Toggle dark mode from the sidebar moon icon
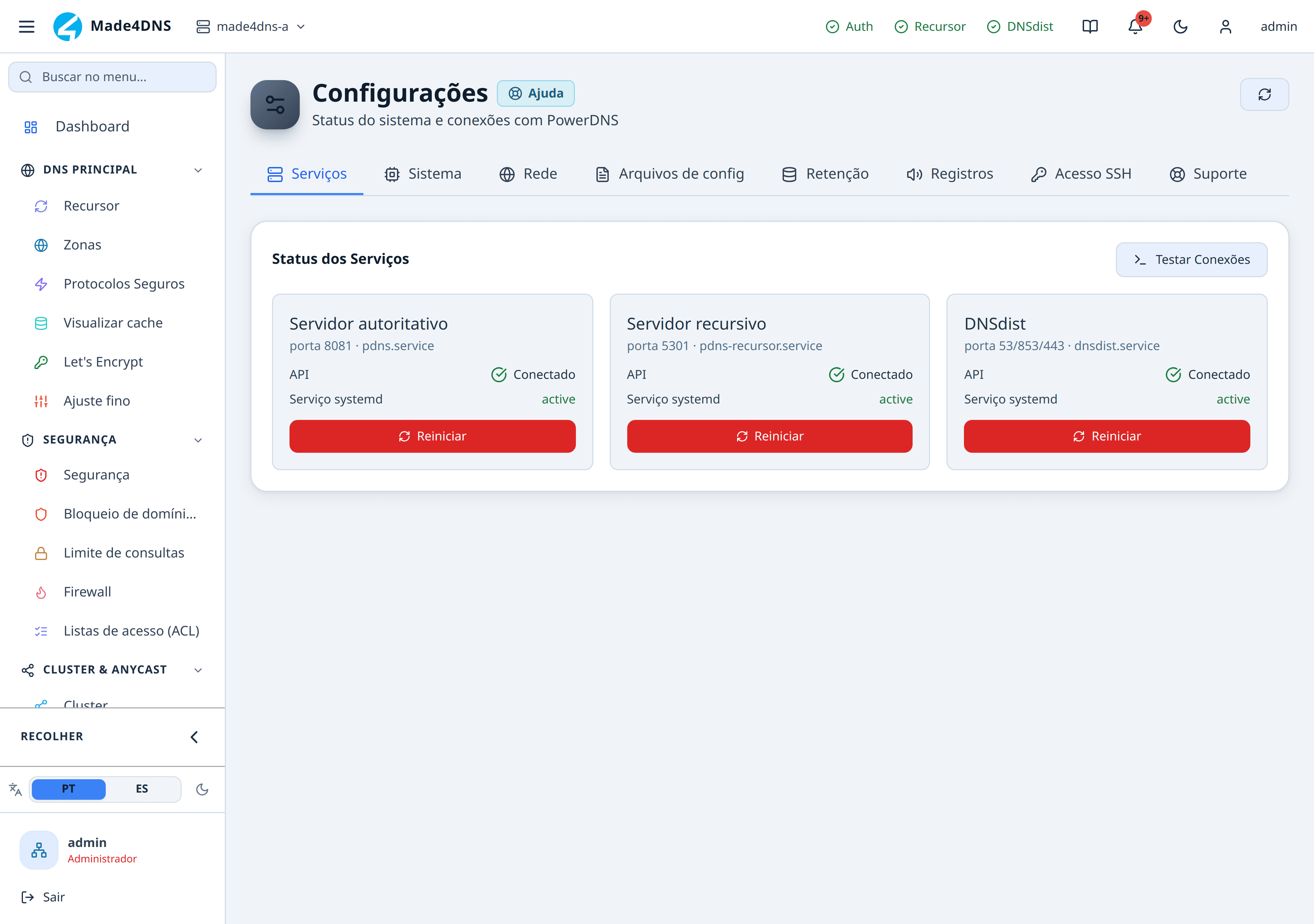This screenshot has height=924, width=1314. coord(202,790)
